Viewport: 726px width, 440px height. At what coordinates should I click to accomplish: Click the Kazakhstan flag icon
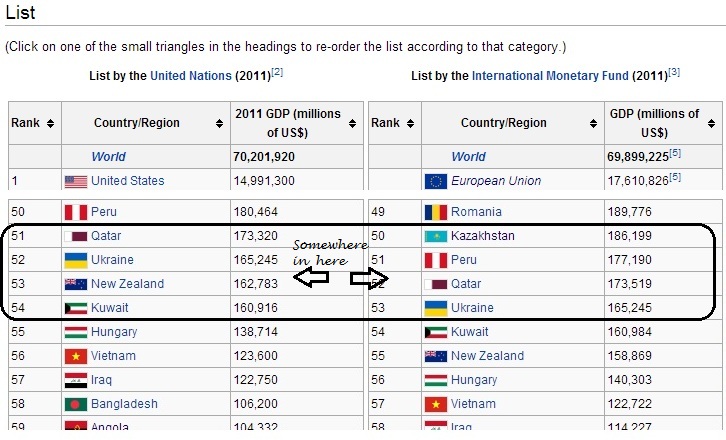436,236
